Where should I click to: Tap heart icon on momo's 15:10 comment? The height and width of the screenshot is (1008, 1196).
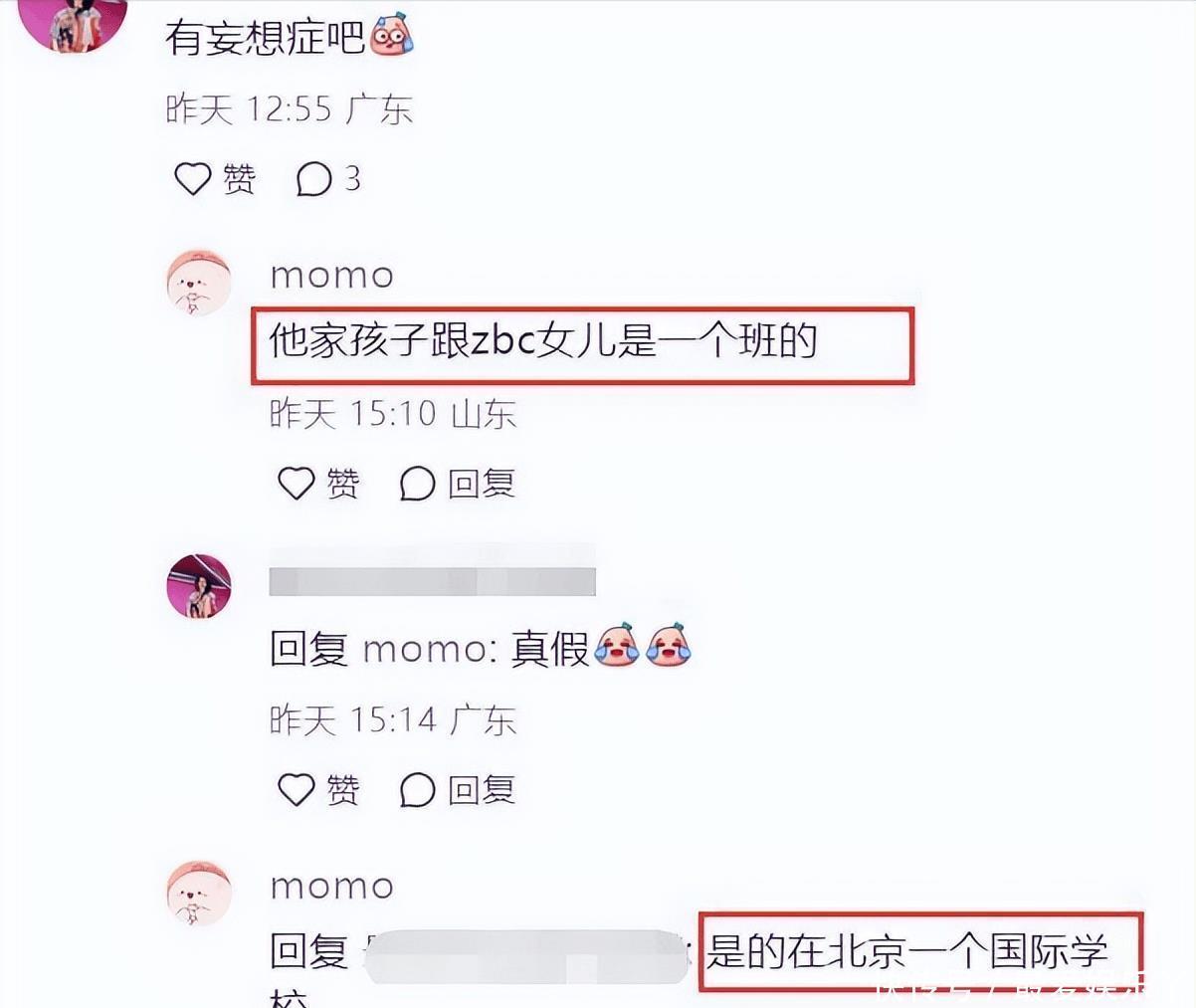point(296,484)
